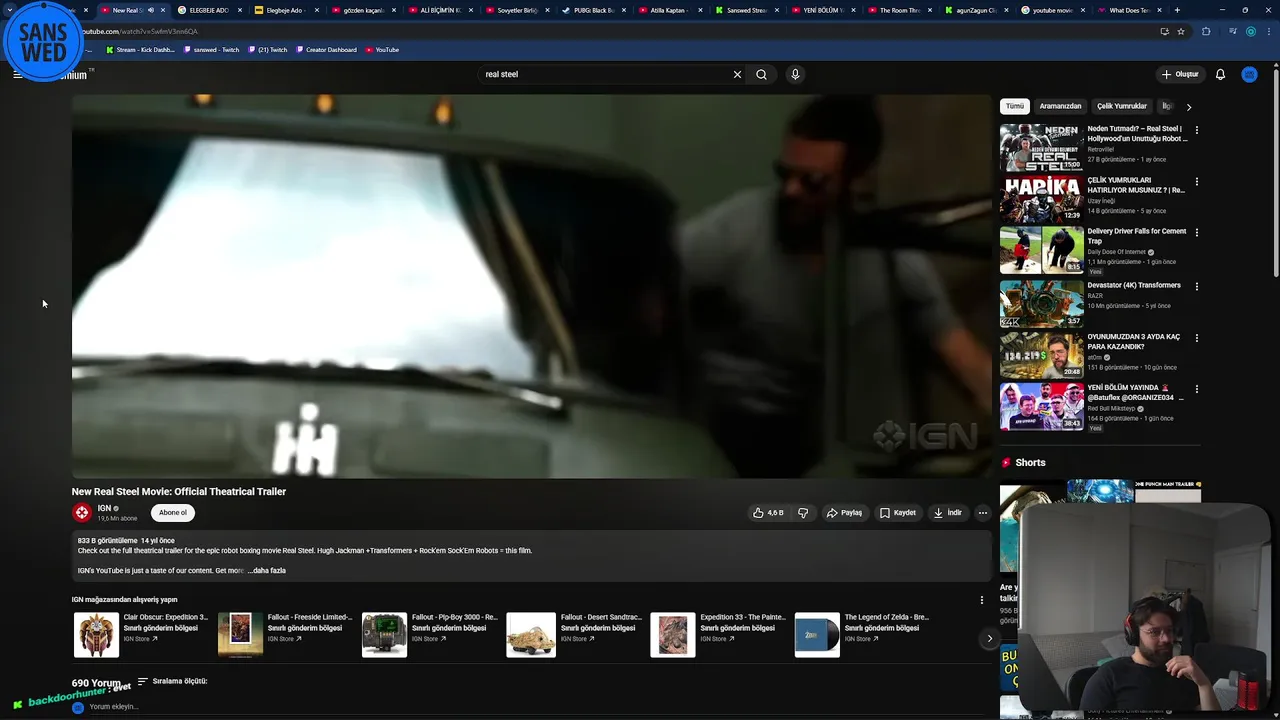This screenshot has width=1280, height=720.
Task: Open options for YENİ BÖLÜM YAYINDA video
Action: (1196, 389)
